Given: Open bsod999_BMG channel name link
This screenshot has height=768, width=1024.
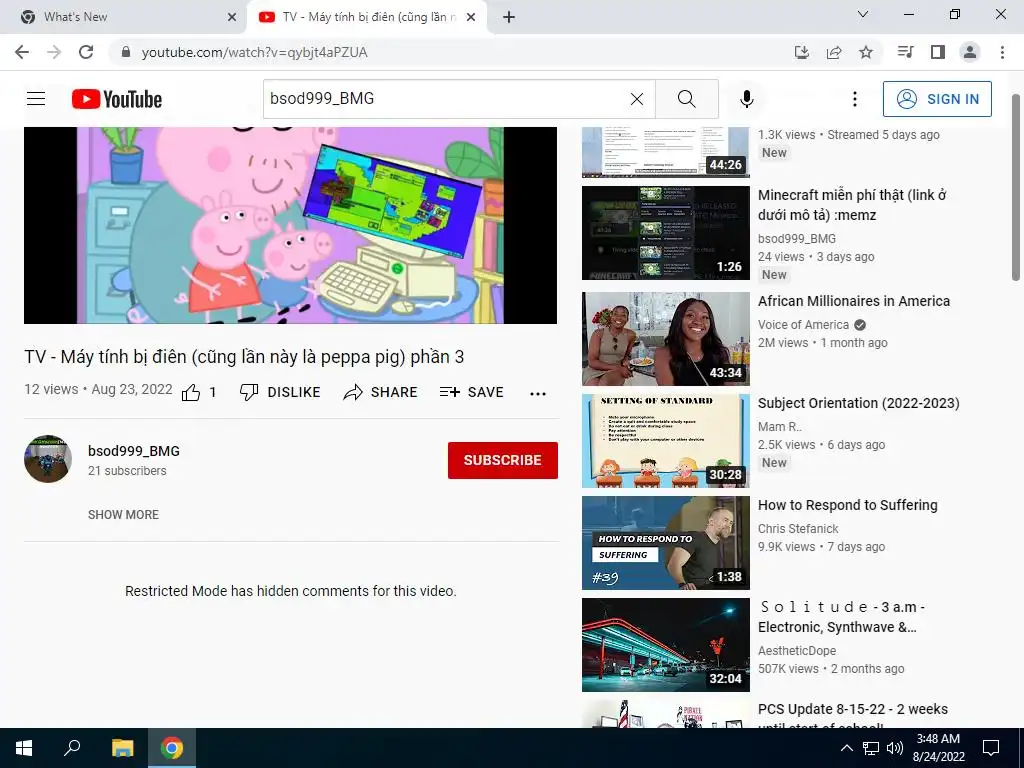Looking at the screenshot, I should click(134, 451).
